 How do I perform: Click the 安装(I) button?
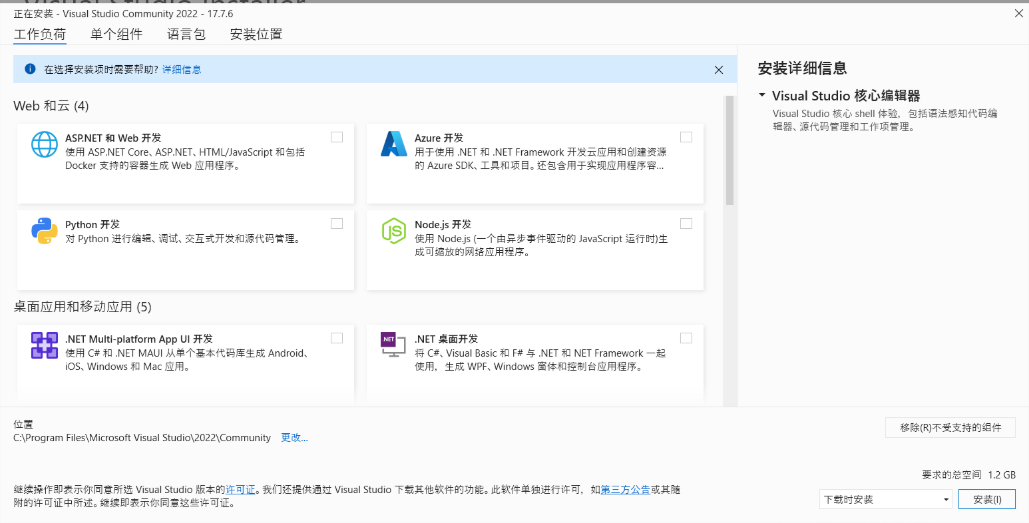[x=987, y=499]
